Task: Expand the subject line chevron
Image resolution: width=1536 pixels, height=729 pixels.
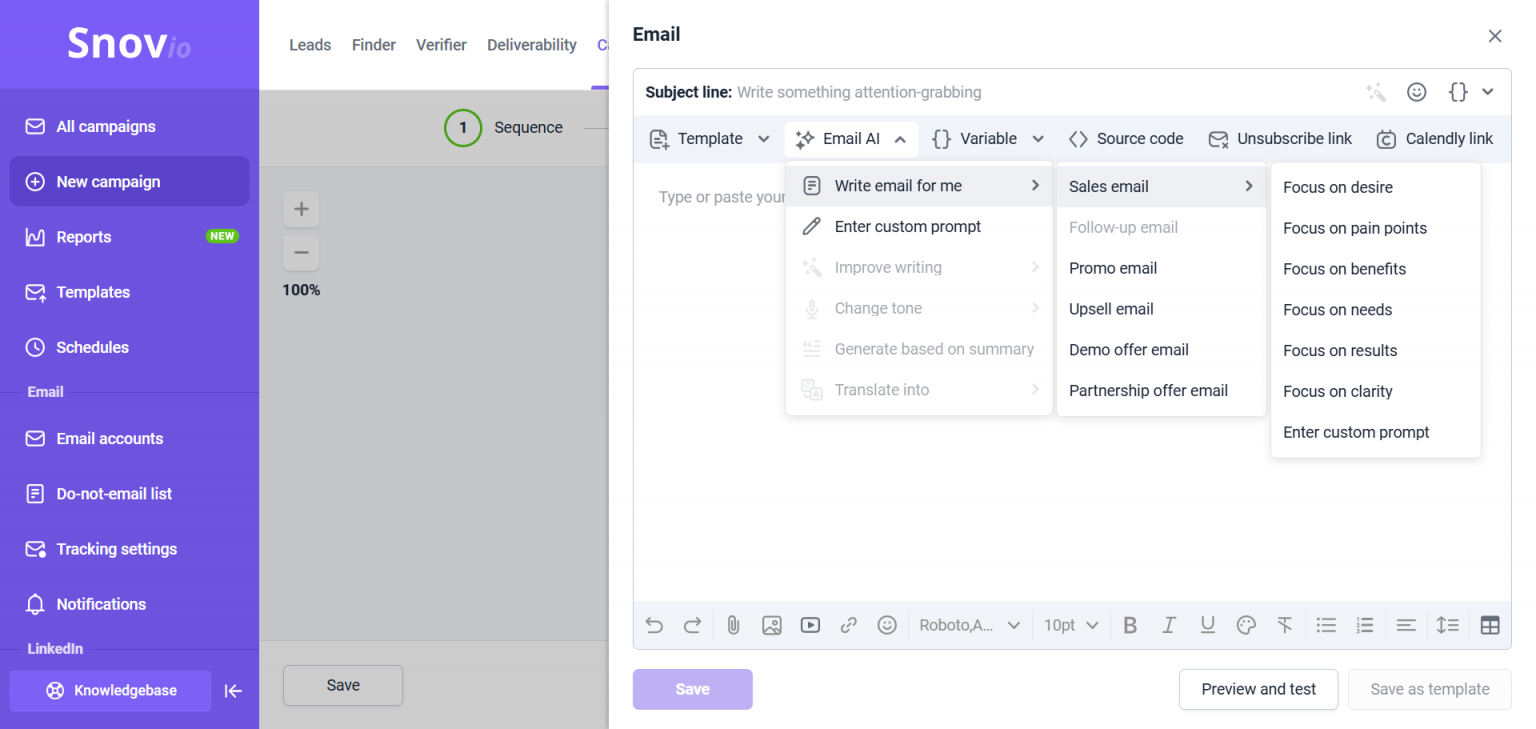Action: [1488, 92]
